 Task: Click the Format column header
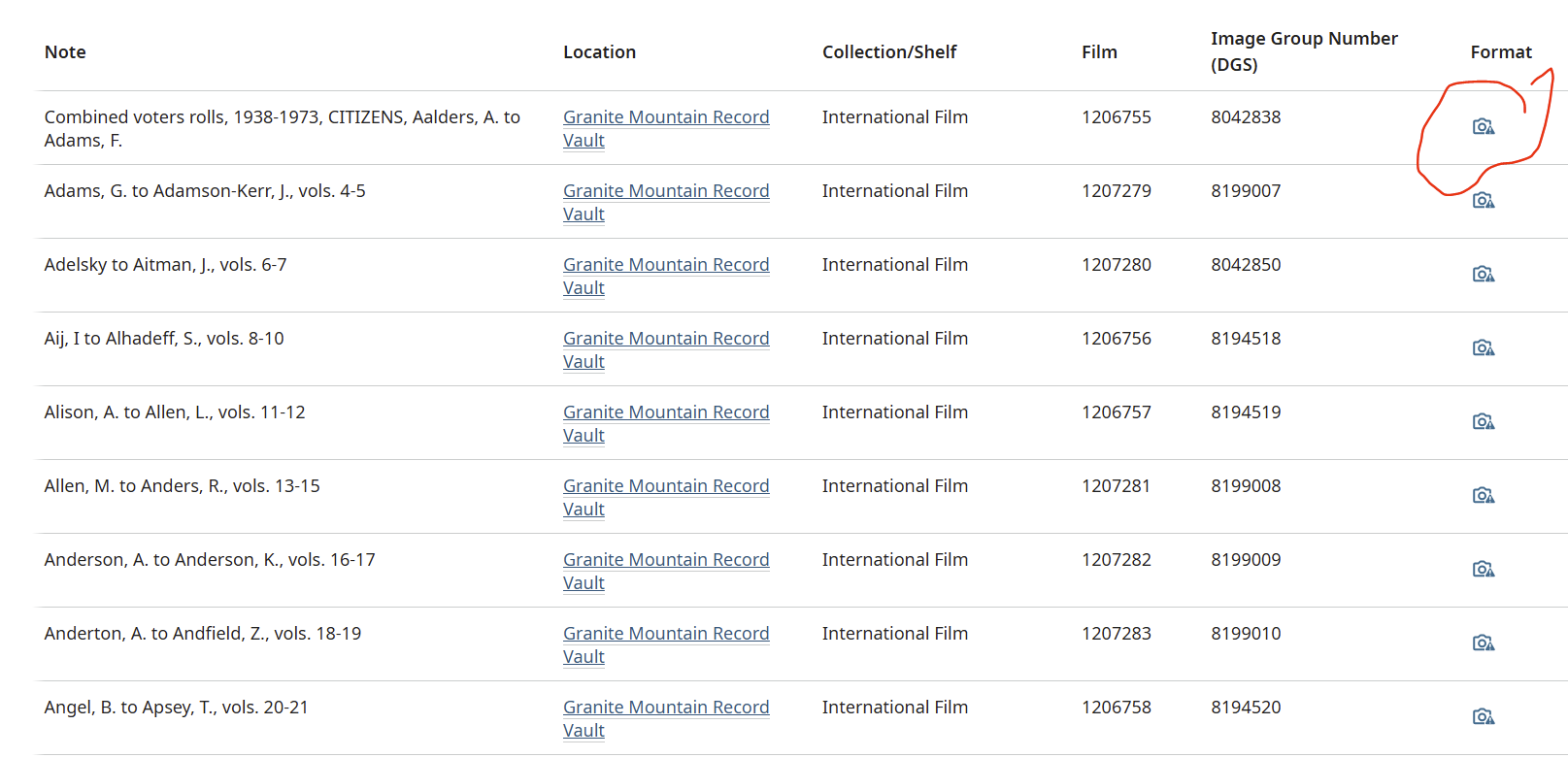pos(1500,52)
